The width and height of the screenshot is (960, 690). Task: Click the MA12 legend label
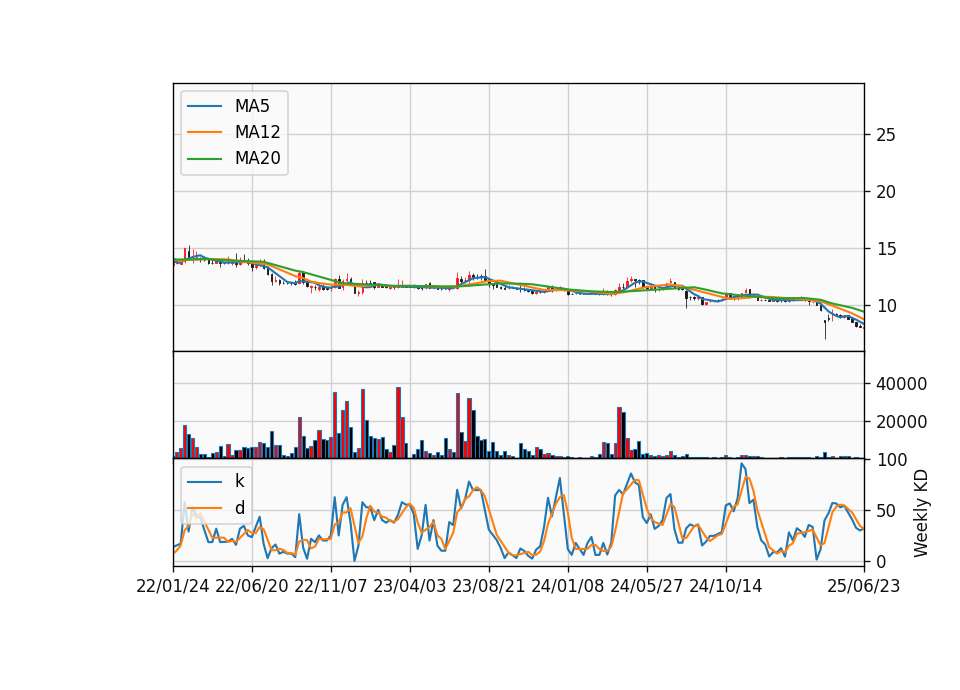point(258,132)
